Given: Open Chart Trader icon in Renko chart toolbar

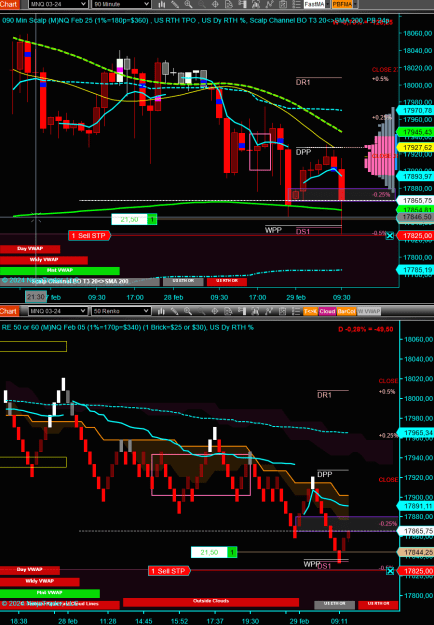Looking at the screenshot, I should tap(242, 311).
